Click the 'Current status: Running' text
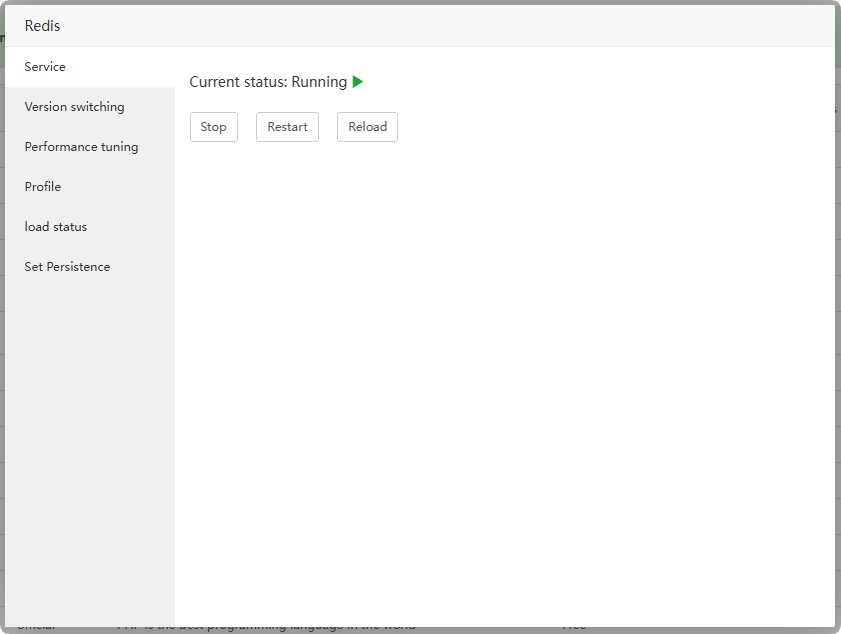 [x=268, y=82]
